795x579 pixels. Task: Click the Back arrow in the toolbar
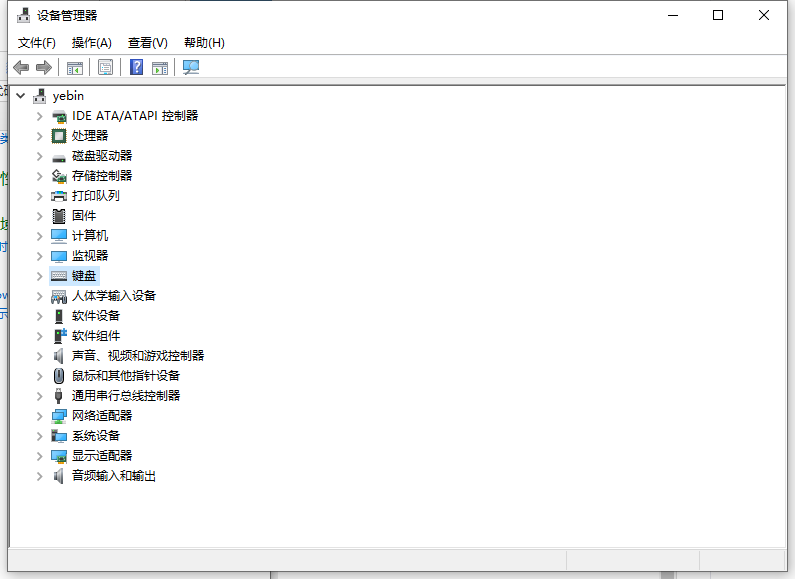21,67
